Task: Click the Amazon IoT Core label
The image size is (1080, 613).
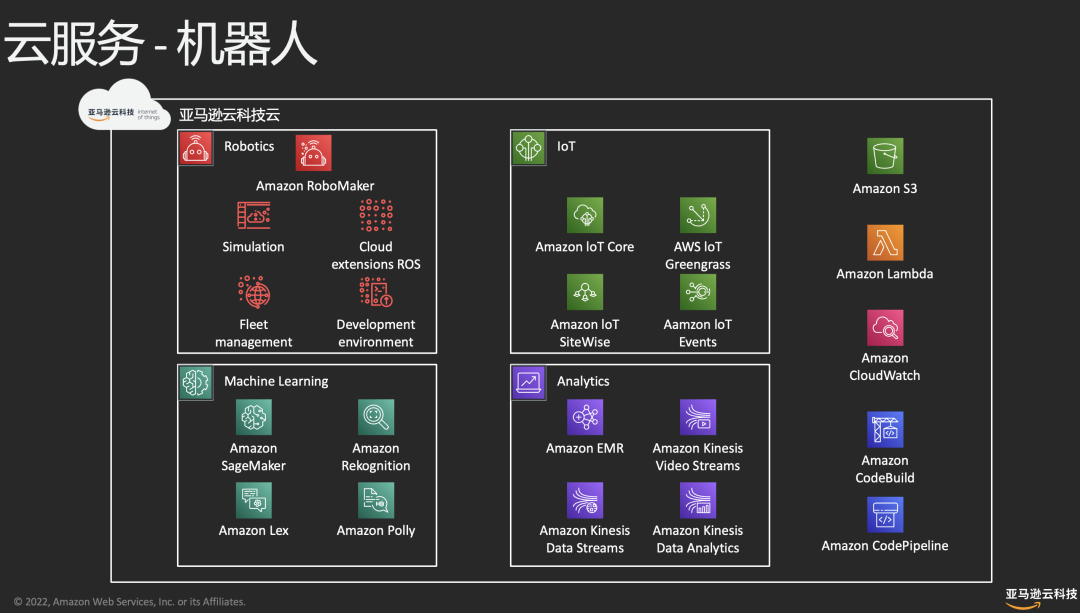Action: (585, 247)
